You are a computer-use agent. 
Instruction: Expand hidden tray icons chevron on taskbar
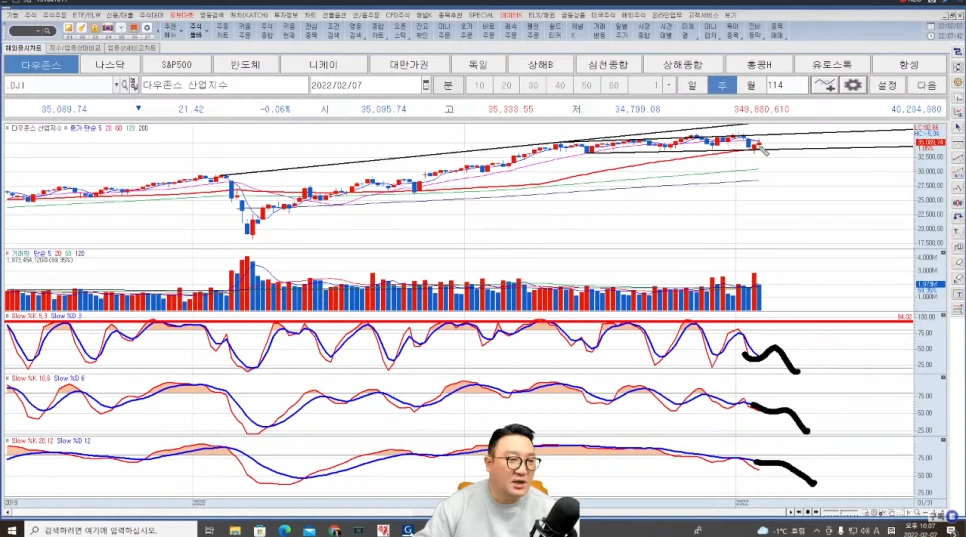[817, 530]
